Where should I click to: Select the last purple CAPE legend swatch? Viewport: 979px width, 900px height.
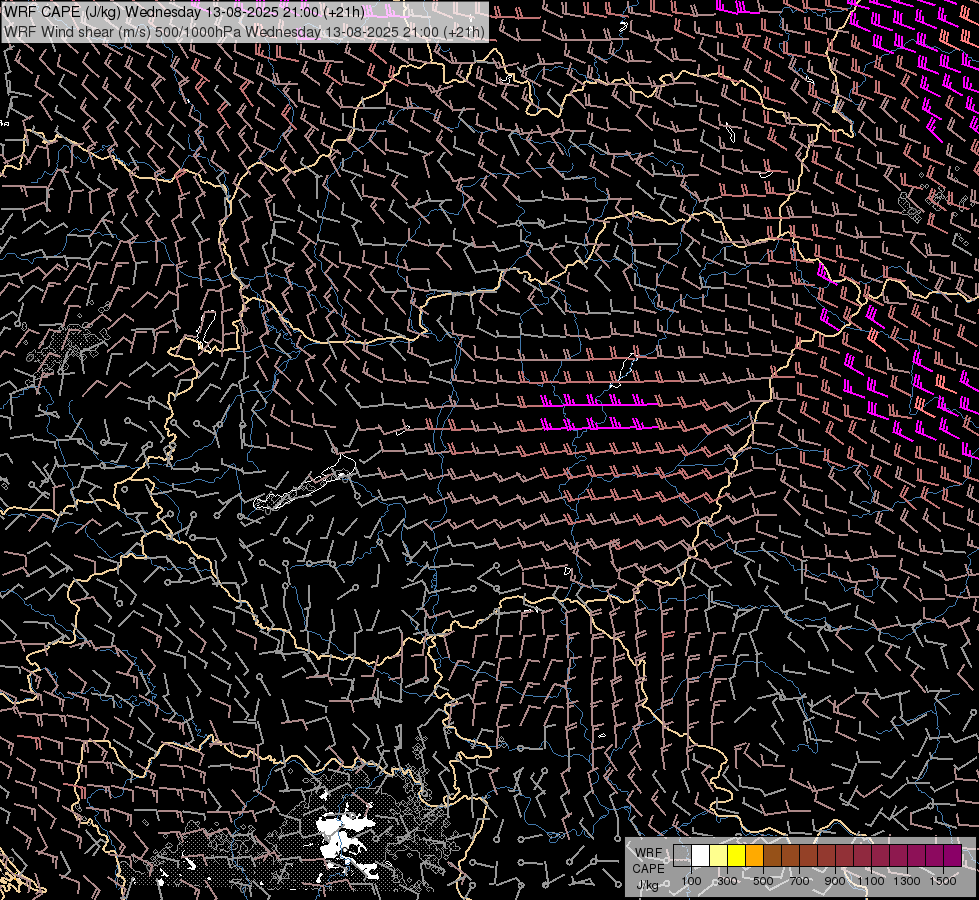(953, 856)
